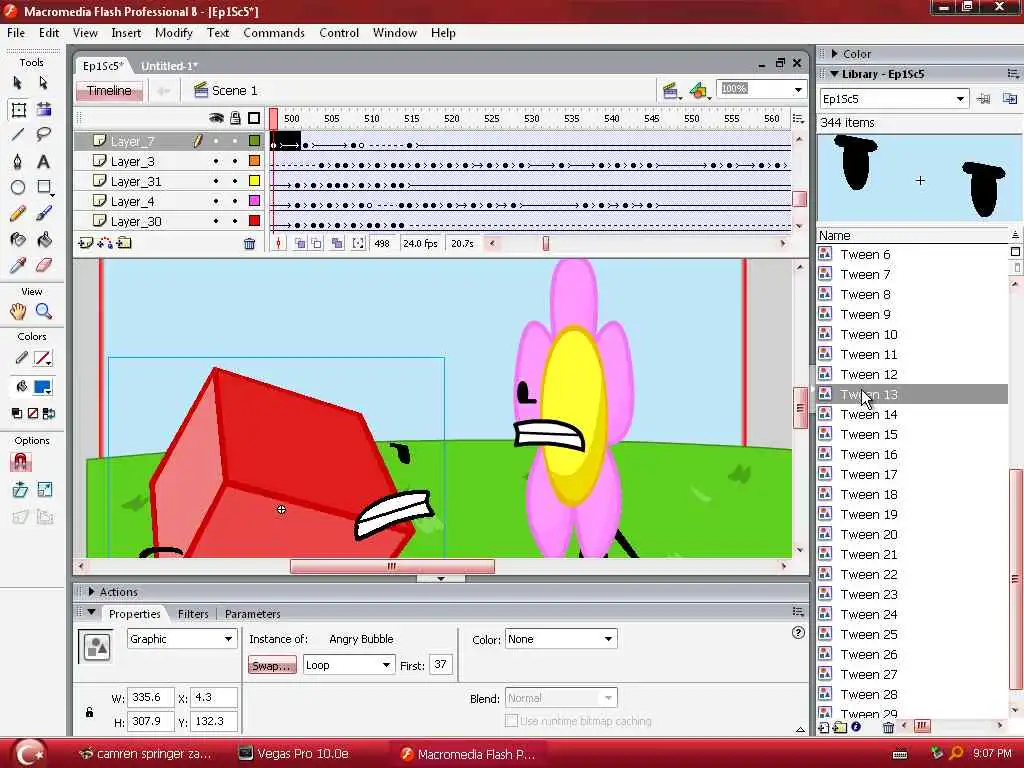Screen dimensions: 1024x768
Task: Open the stroke color swatch
Action: [43, 358]
